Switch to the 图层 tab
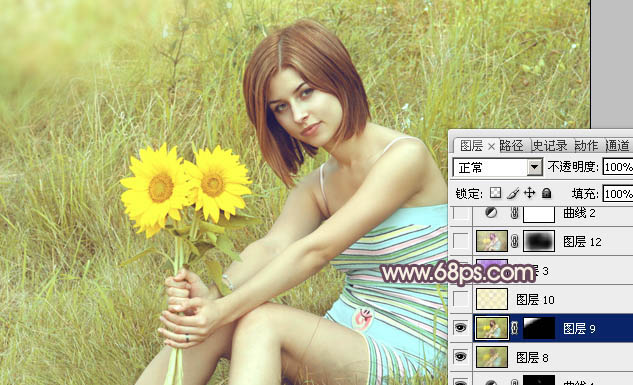 (471, 146)
